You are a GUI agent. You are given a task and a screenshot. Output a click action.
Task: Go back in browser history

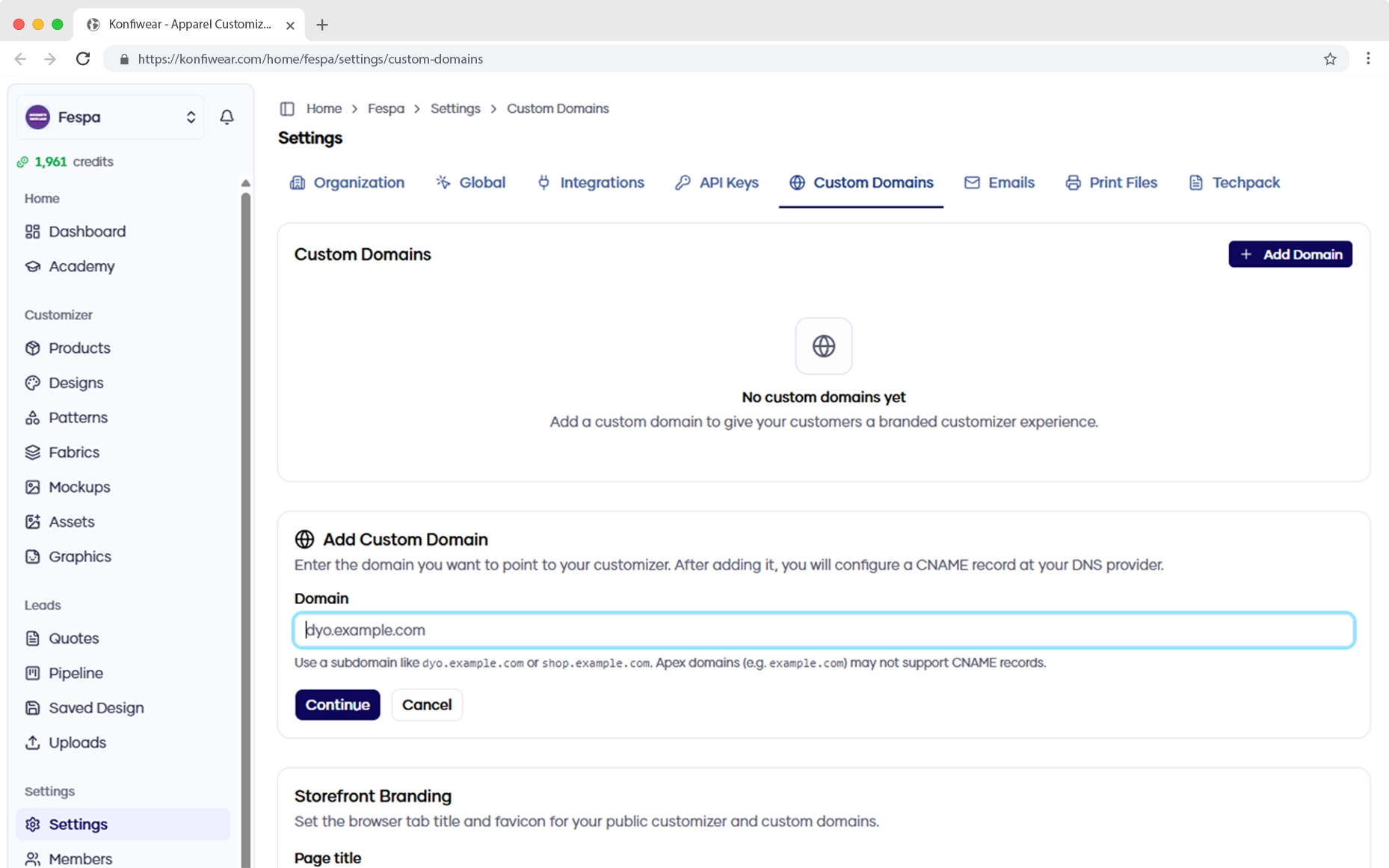click(x=20, y=59)
